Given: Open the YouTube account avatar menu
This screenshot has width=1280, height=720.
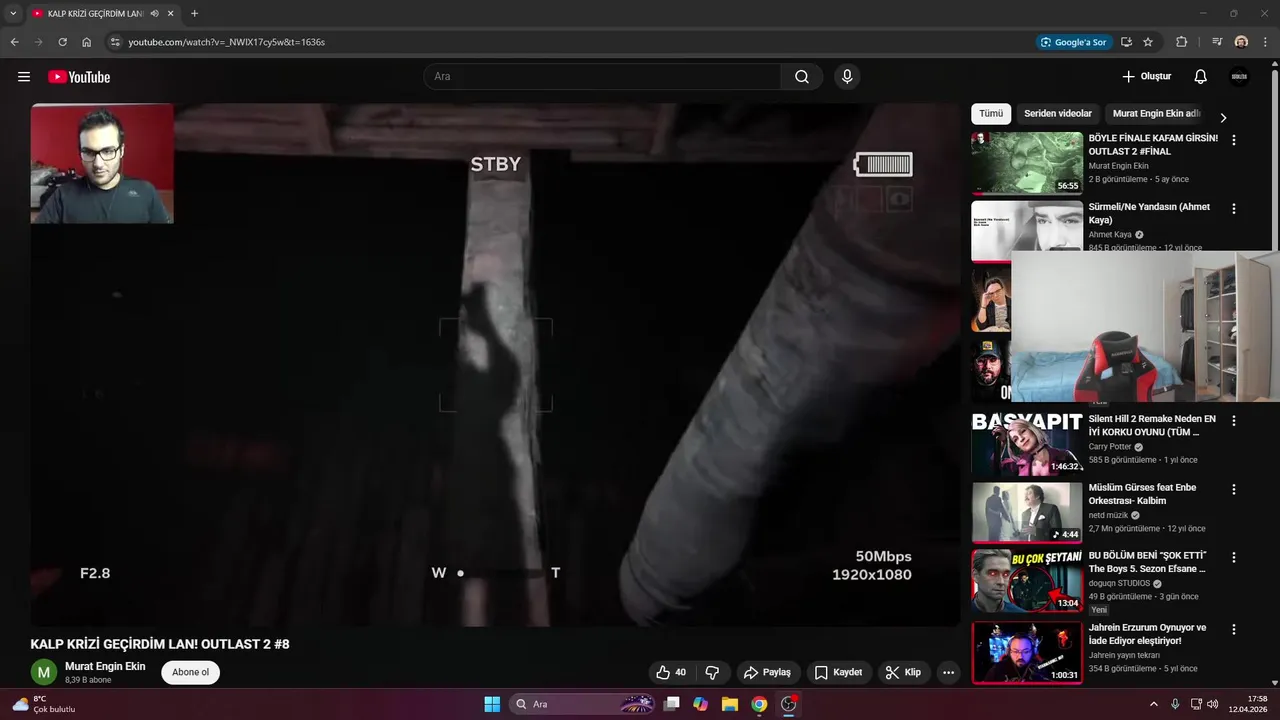Looking at the screenshot, I should pos(1239,77).
